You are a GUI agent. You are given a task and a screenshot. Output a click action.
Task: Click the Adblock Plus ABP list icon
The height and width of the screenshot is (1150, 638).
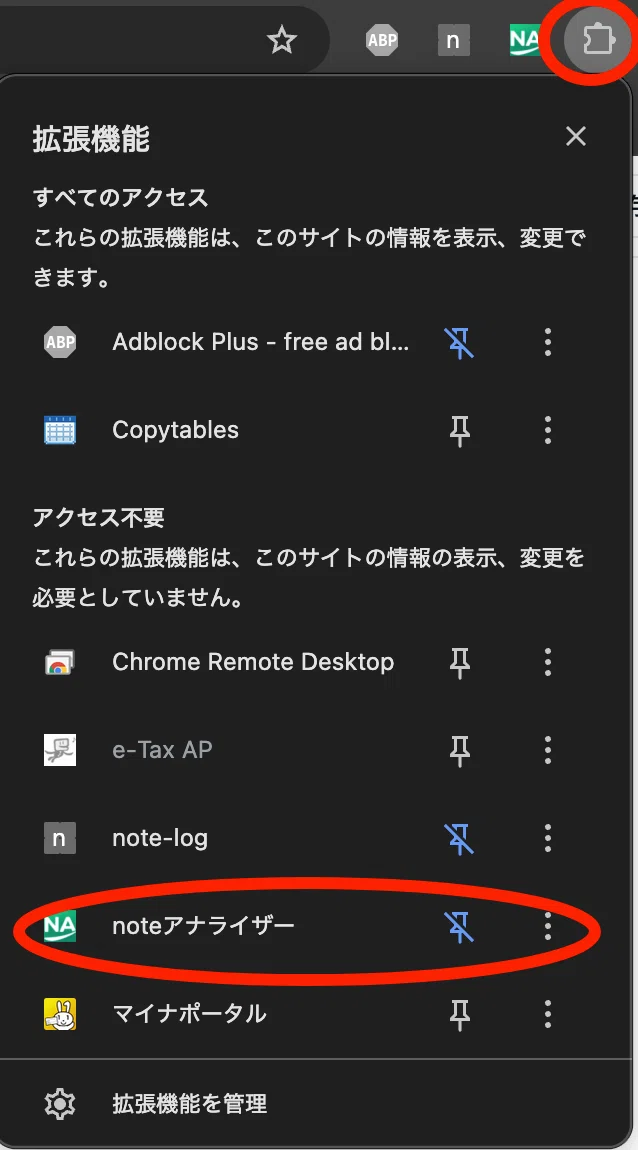pos(59,342)
